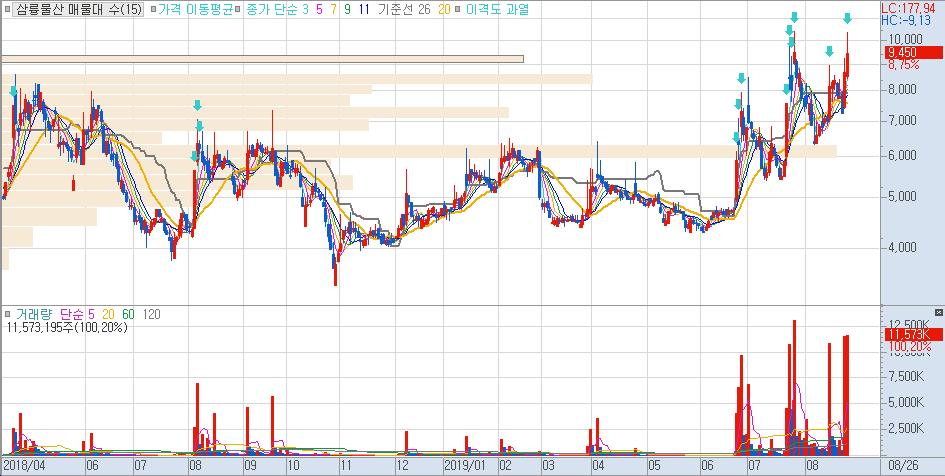Select the green 9-period moving average number
945x476 pixels.
click(348, 10)
